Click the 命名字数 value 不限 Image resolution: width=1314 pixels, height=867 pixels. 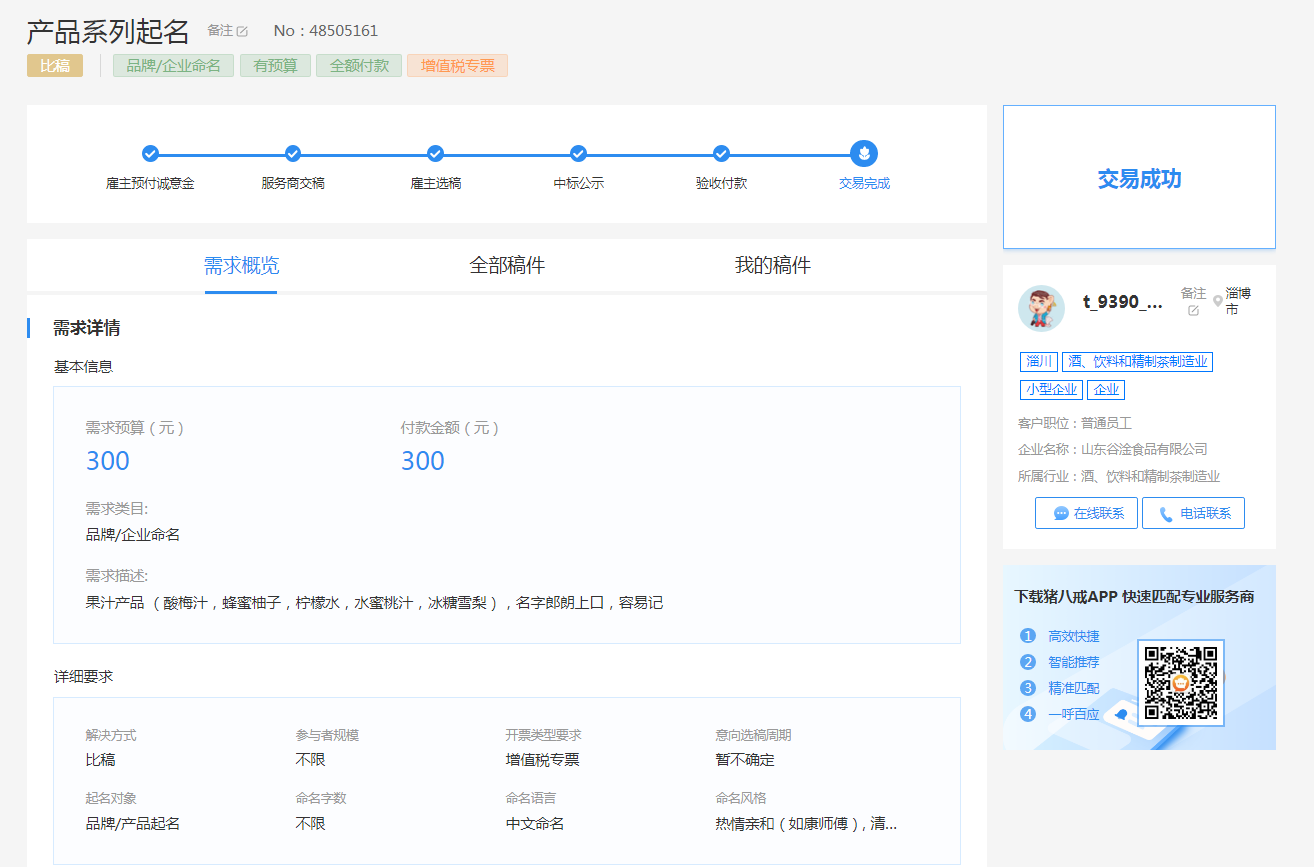(311, 824)
